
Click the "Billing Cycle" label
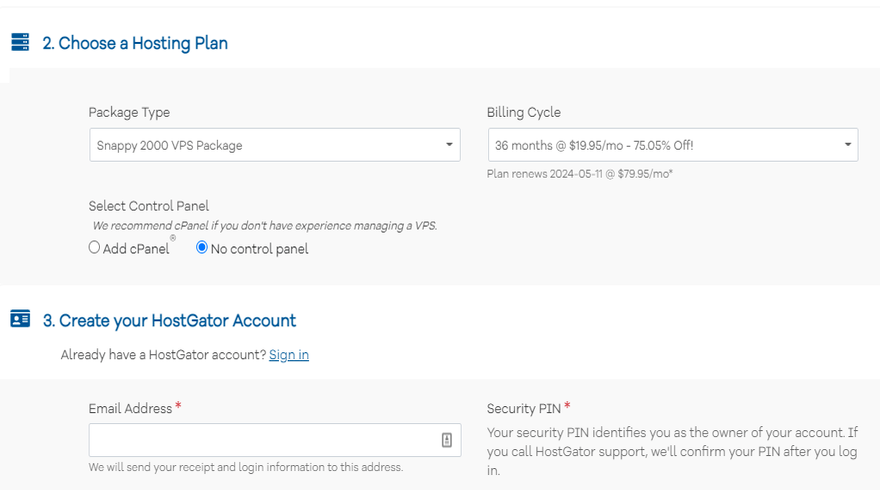(x=524, y=112)
